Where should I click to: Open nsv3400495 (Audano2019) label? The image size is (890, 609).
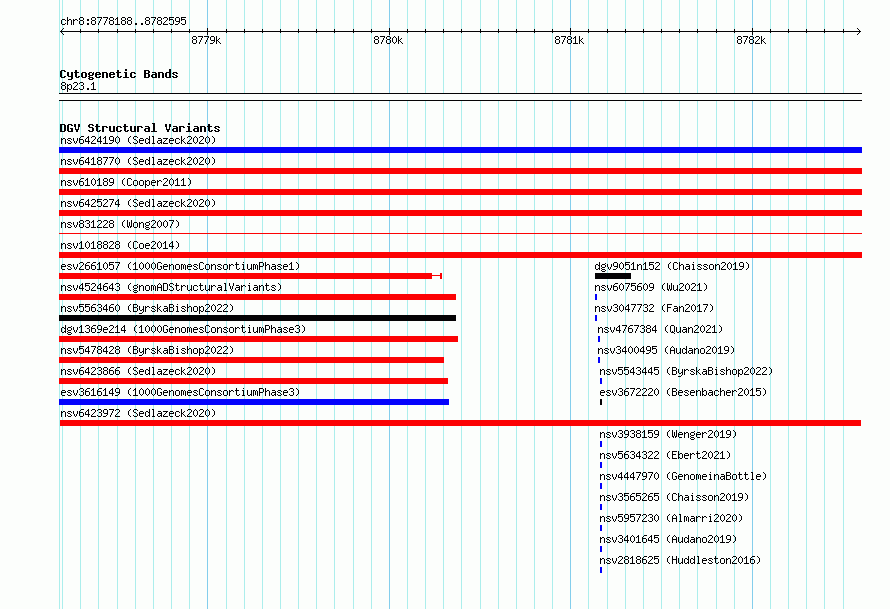tap(666, 350)
